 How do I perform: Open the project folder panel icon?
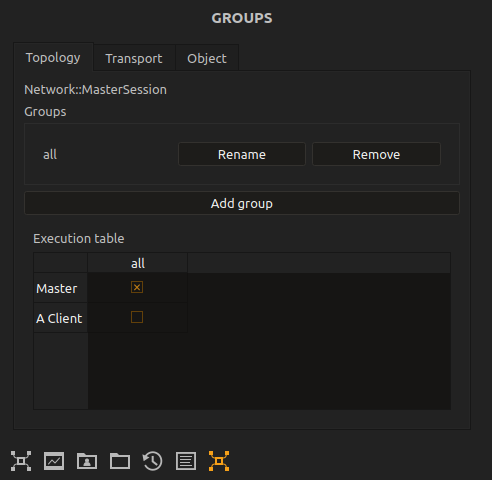(x=120, y=461)
